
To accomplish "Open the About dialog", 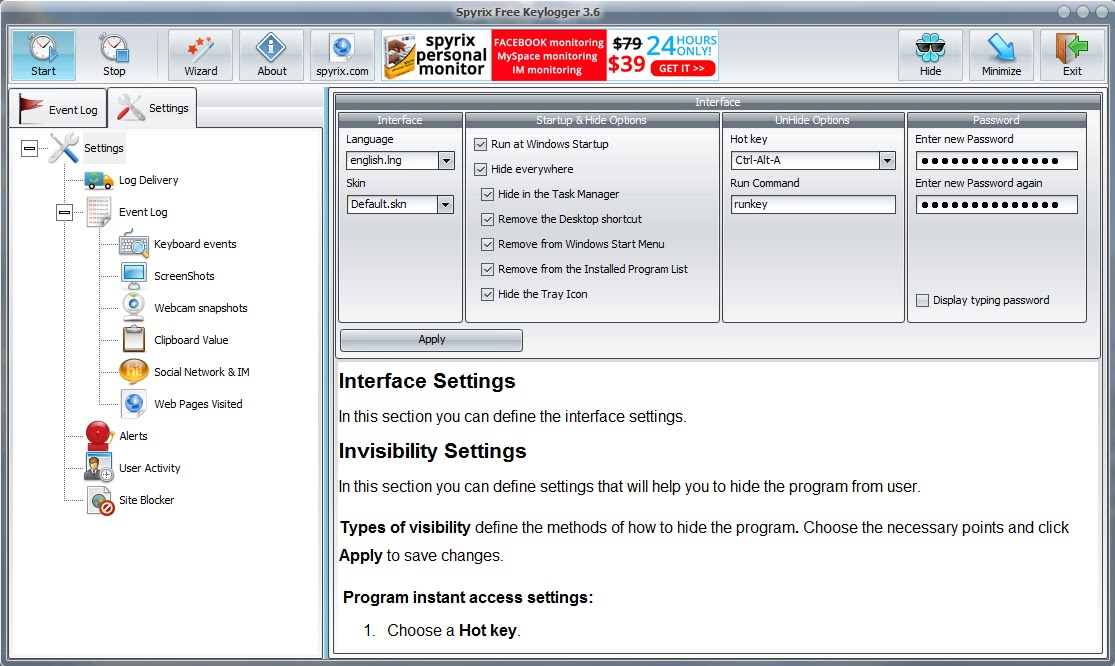I will (x=272, y=55).
